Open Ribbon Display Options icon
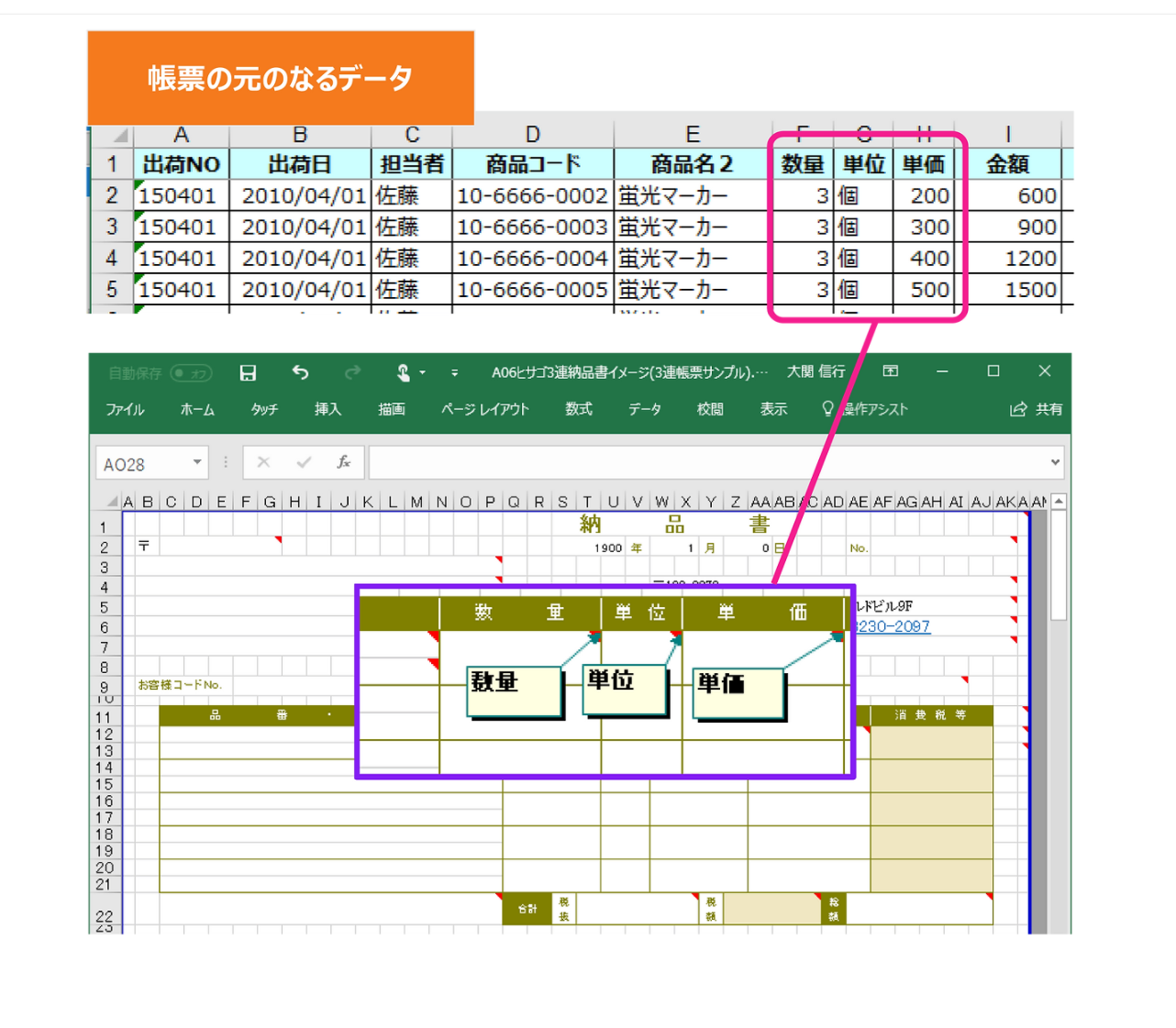 pos(890,371)
